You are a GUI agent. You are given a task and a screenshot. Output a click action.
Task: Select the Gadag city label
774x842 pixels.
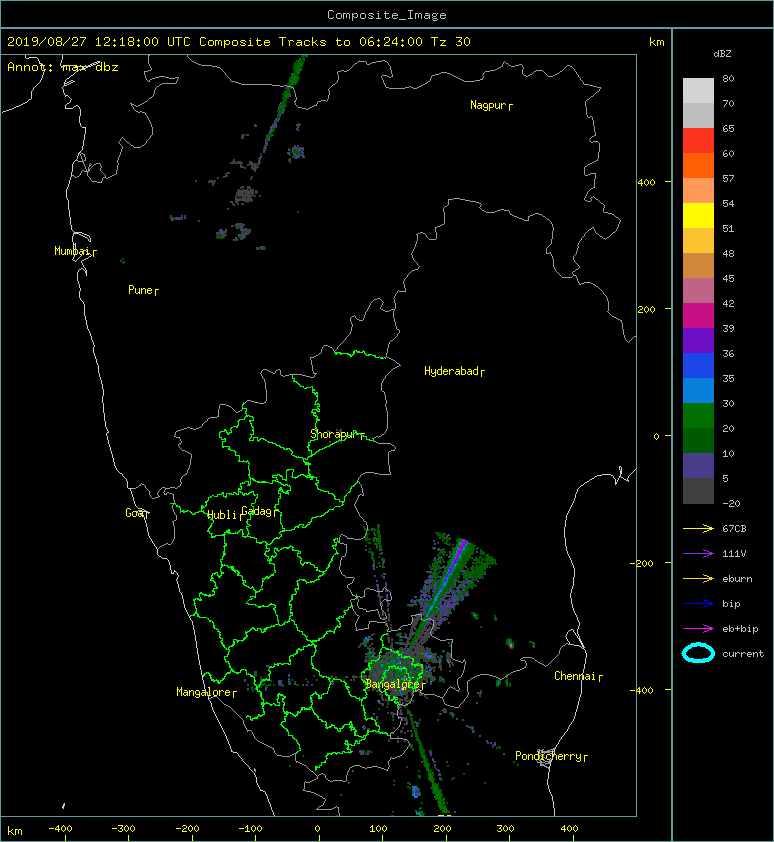pos(259,511)
